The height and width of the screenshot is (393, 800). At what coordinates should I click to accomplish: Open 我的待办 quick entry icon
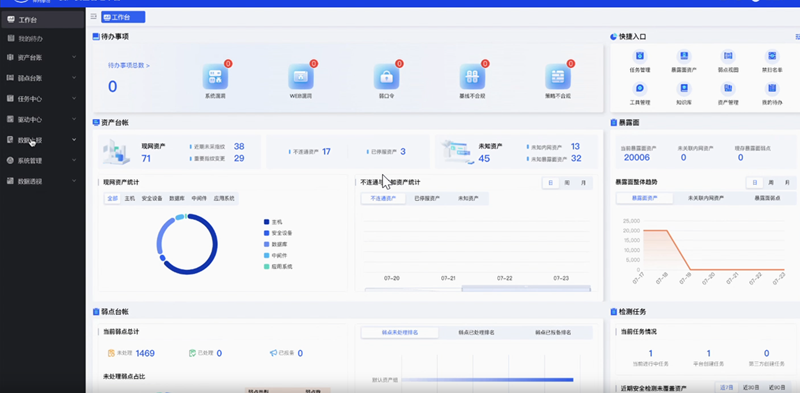pyautogui.click(x=772, y=88)
